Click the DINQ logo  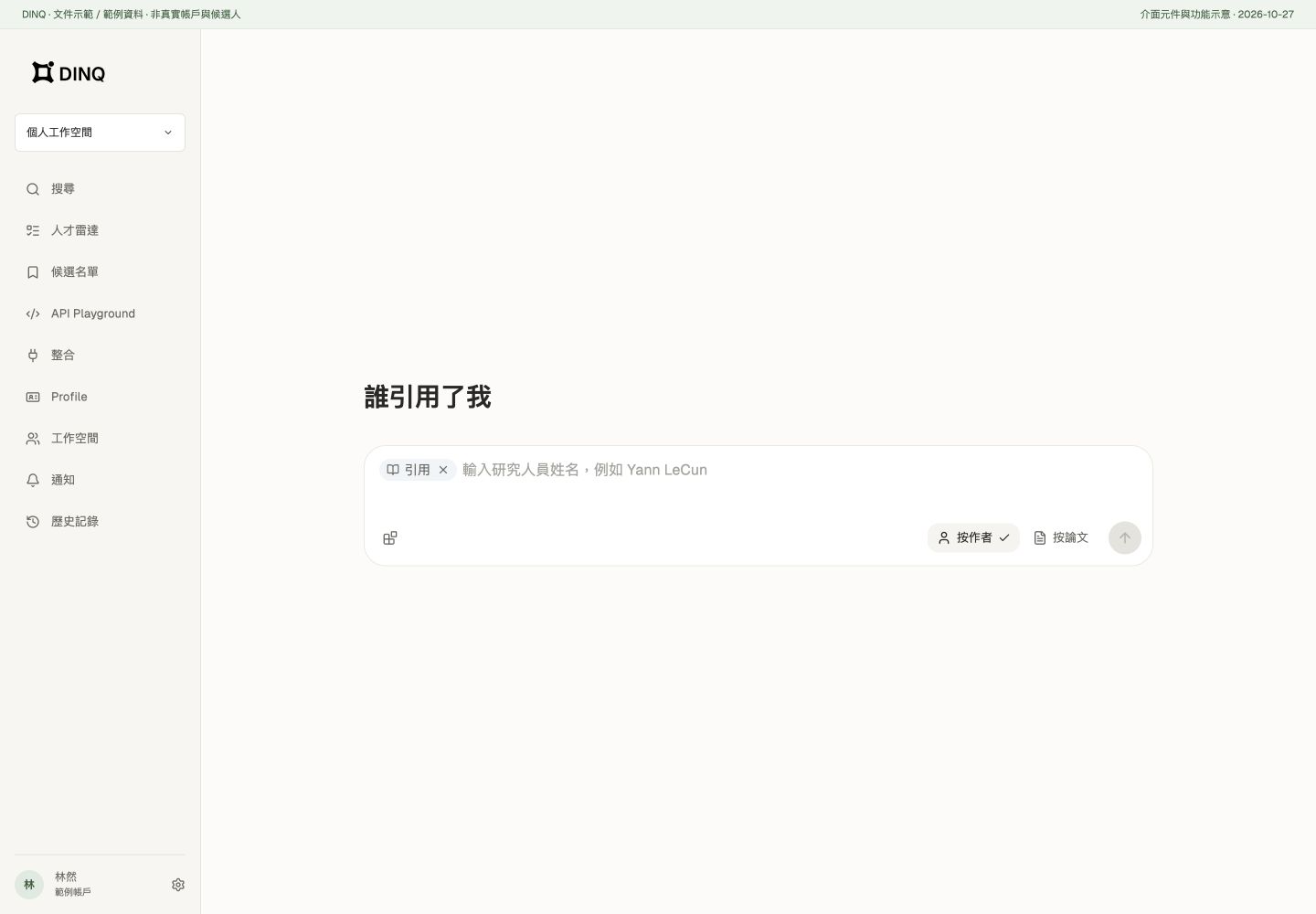click(x=69, y=73)
